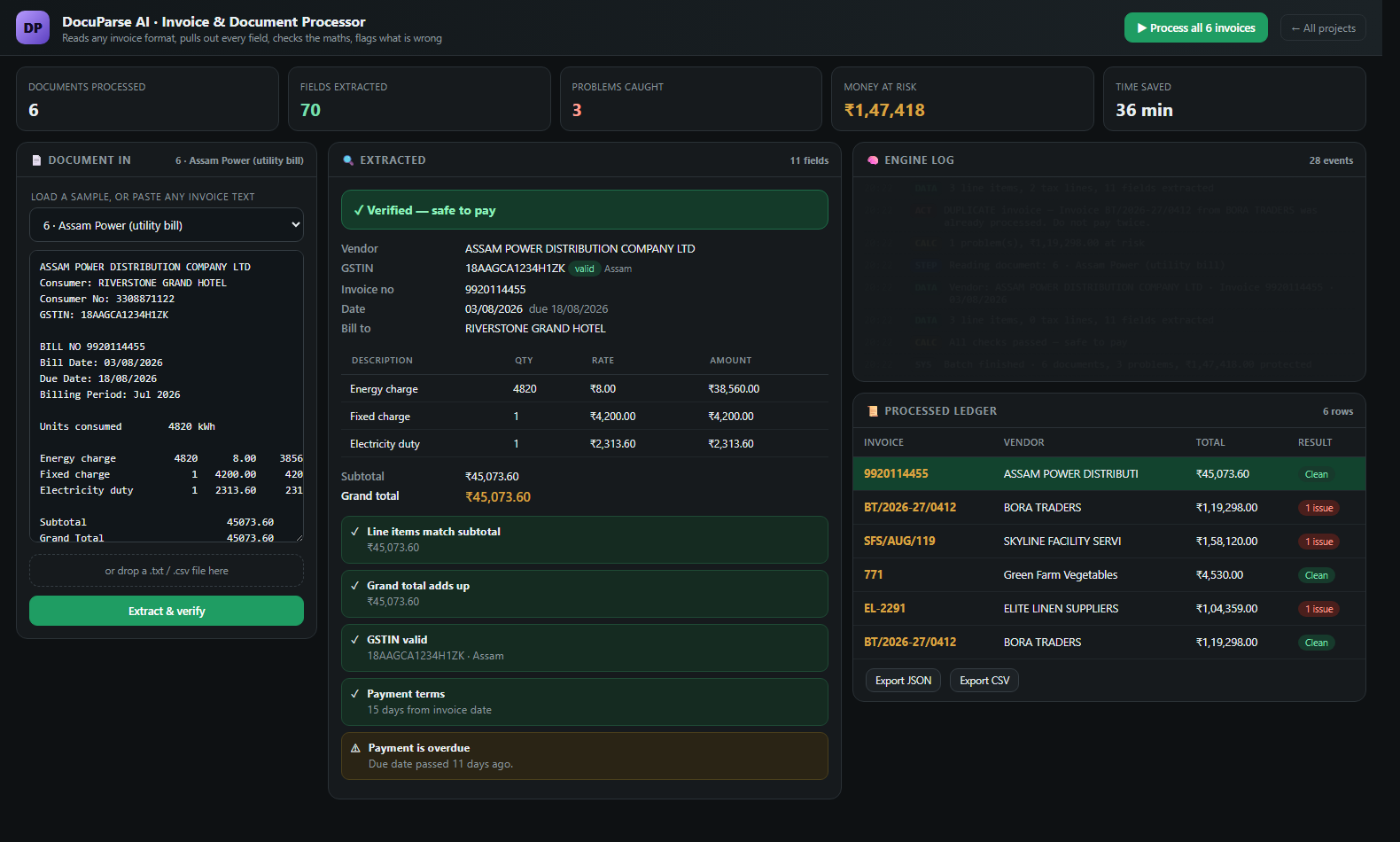This screenshot has height=842, width=1400.
Task: Click the Document In page icon
Action: pyautogui.click(x=36, y=160)
